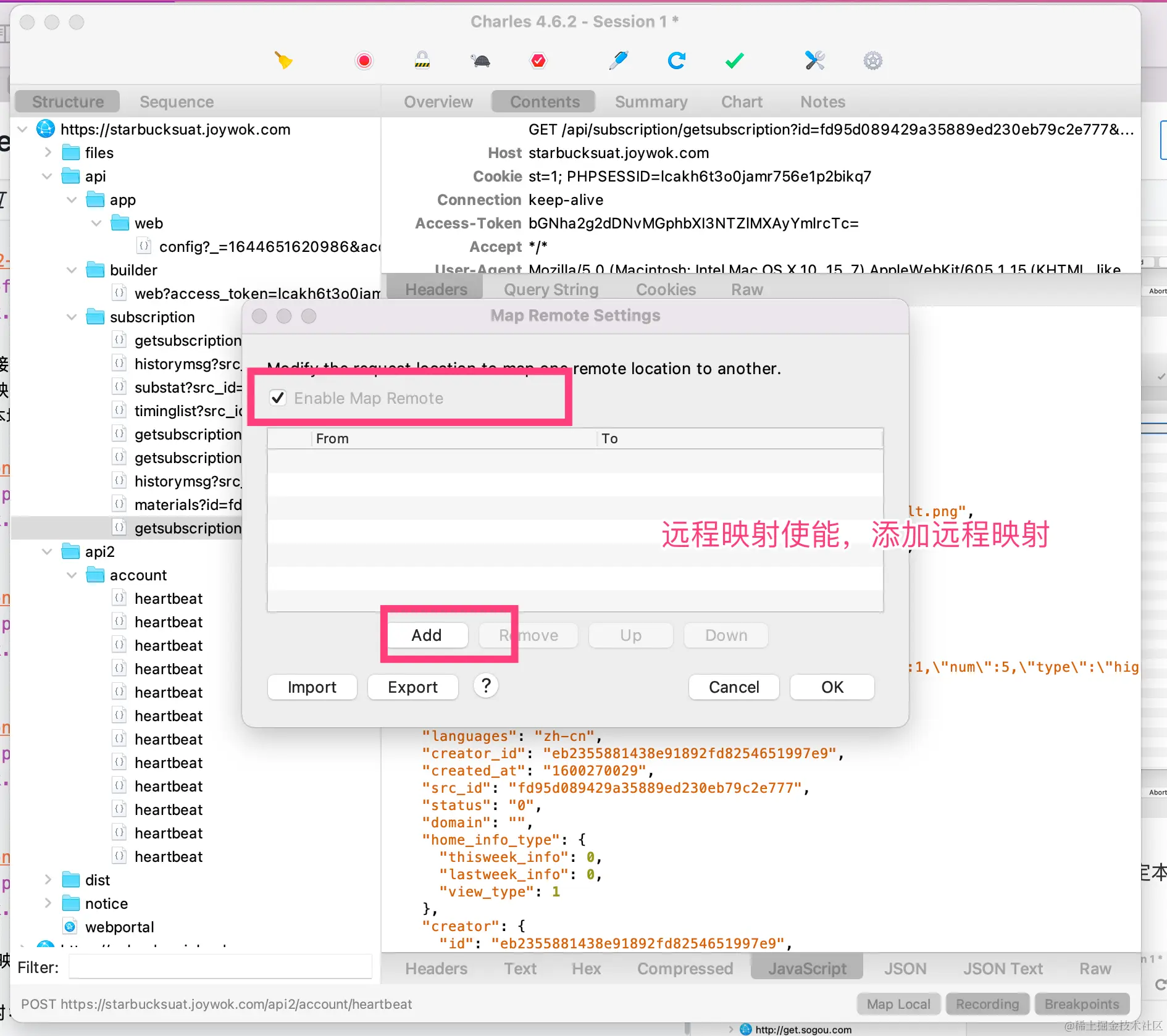Toggle the Enable Map Remote checkbox
The width and height of the screenshot is (1167, 1036).
click(278, 398)
